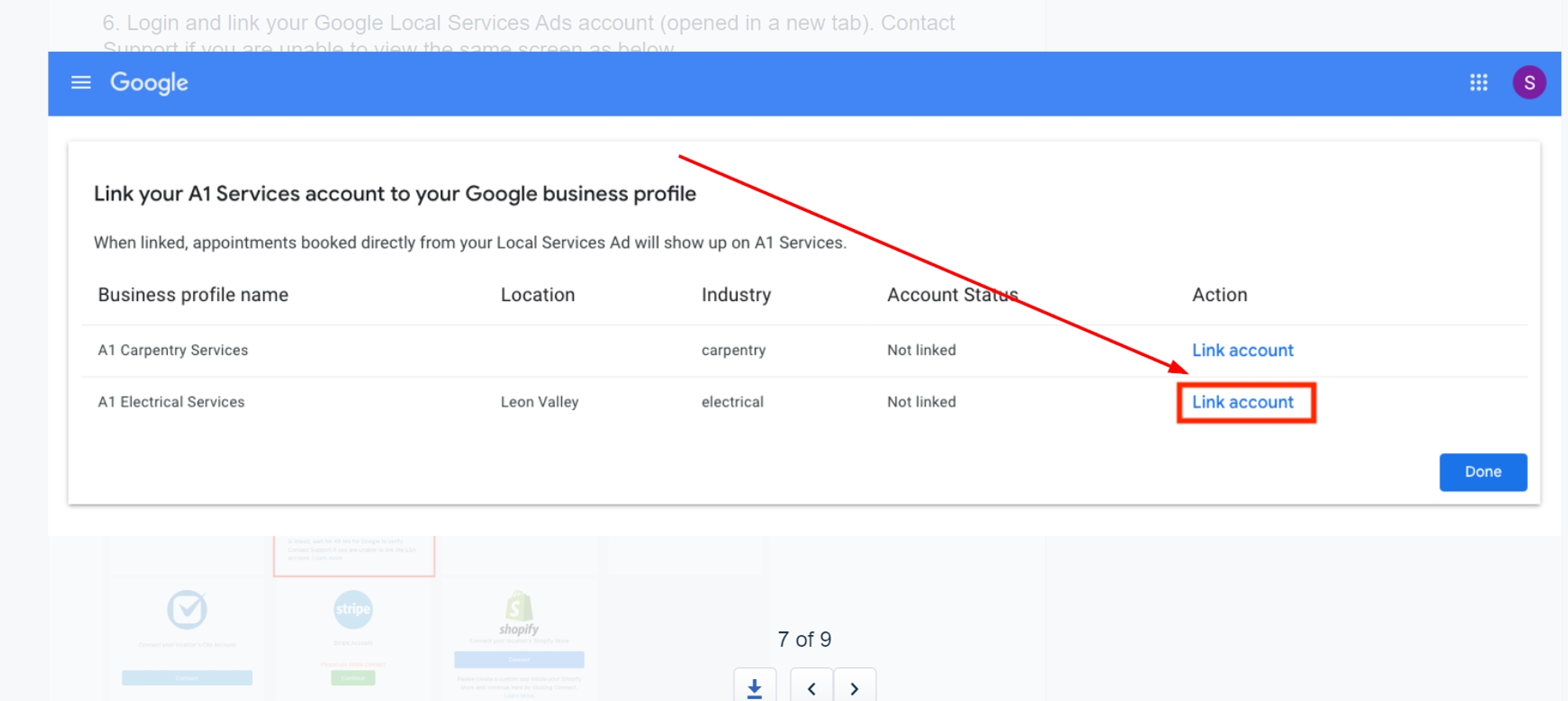Click the Shopify bag logo

pos(518,608)
